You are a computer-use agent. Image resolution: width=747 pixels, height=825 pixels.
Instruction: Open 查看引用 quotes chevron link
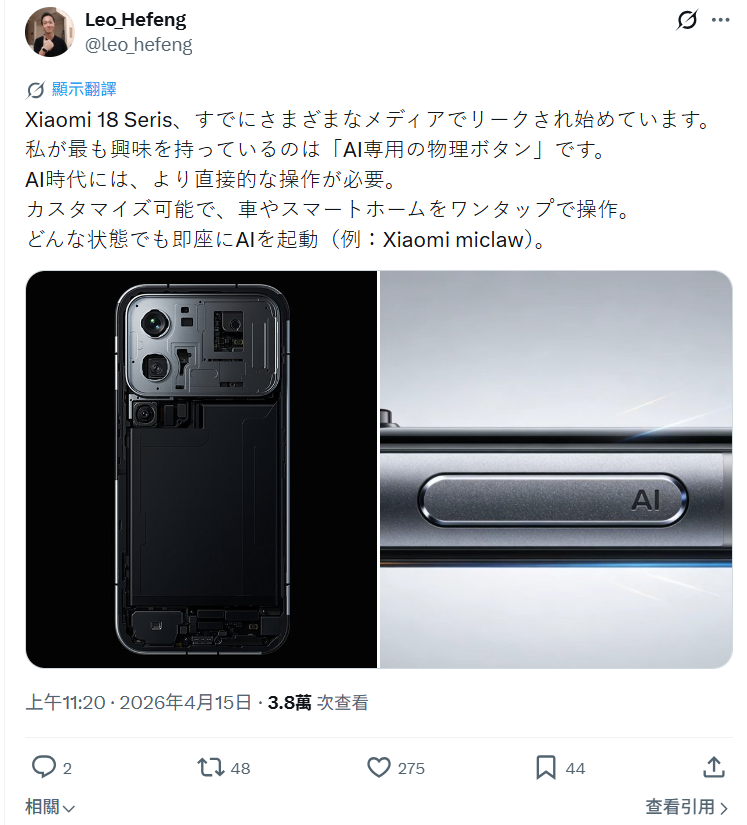tap(687, 807)
